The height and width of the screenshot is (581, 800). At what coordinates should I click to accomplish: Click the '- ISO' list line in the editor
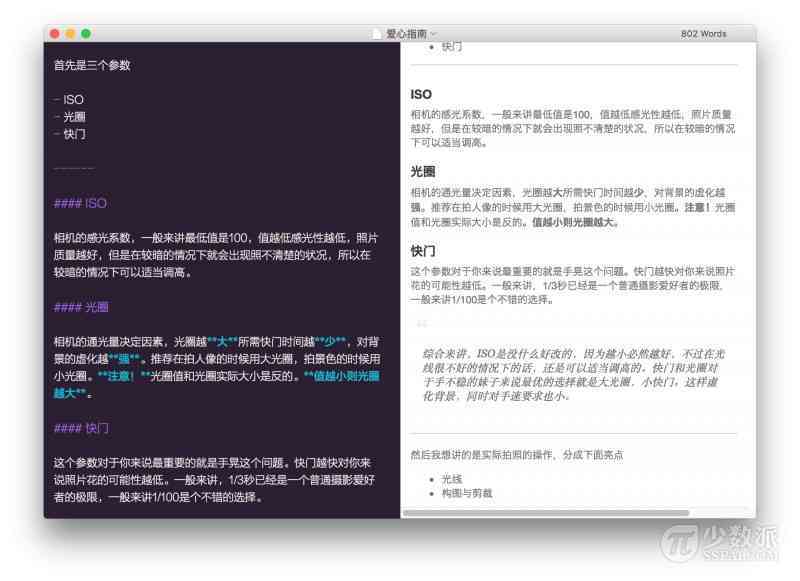coord(69,99)
